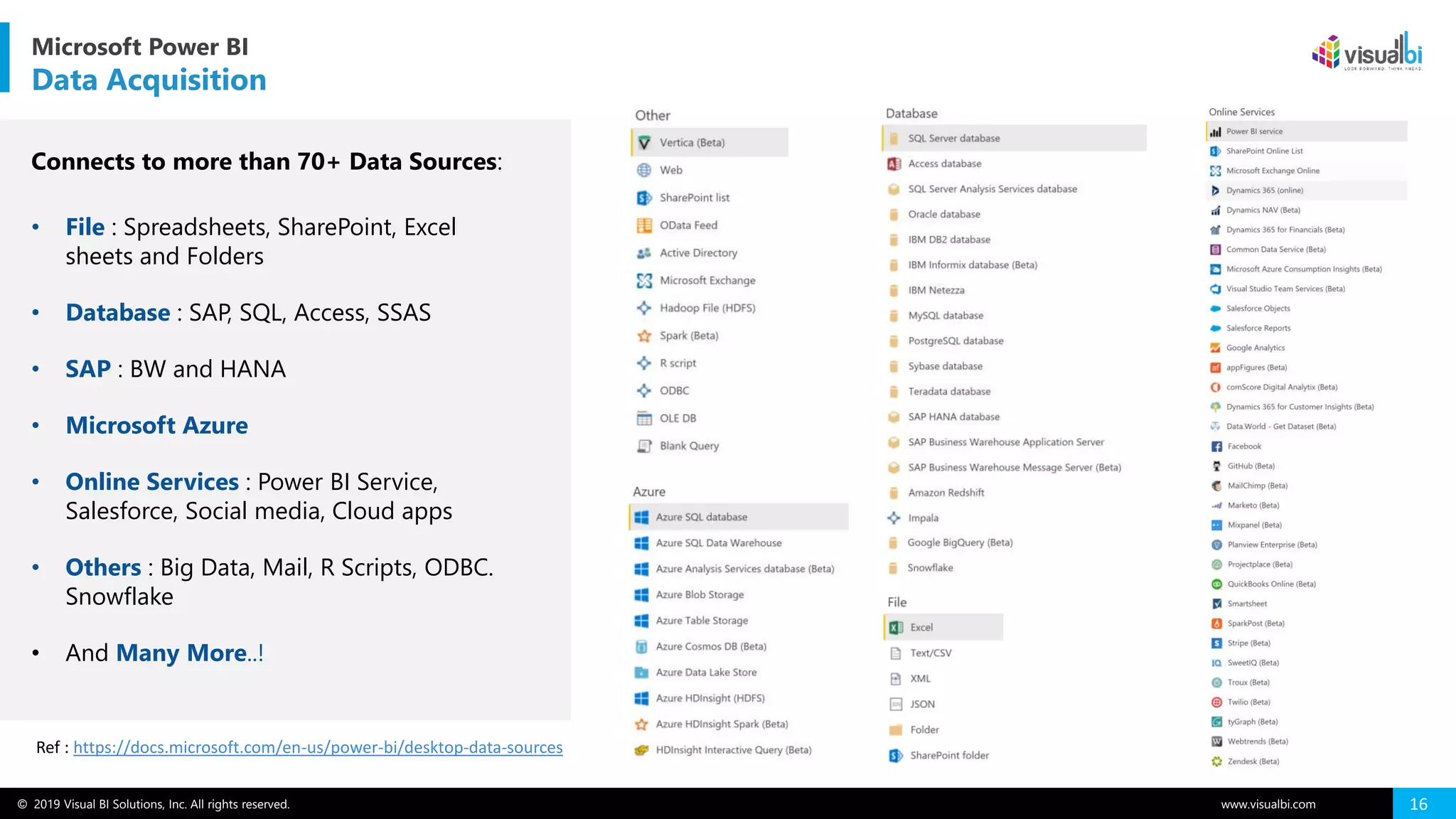The height and width of the screenshot is (819, 1456).
Task: Select Sybase database
Action: pos(936,366)
